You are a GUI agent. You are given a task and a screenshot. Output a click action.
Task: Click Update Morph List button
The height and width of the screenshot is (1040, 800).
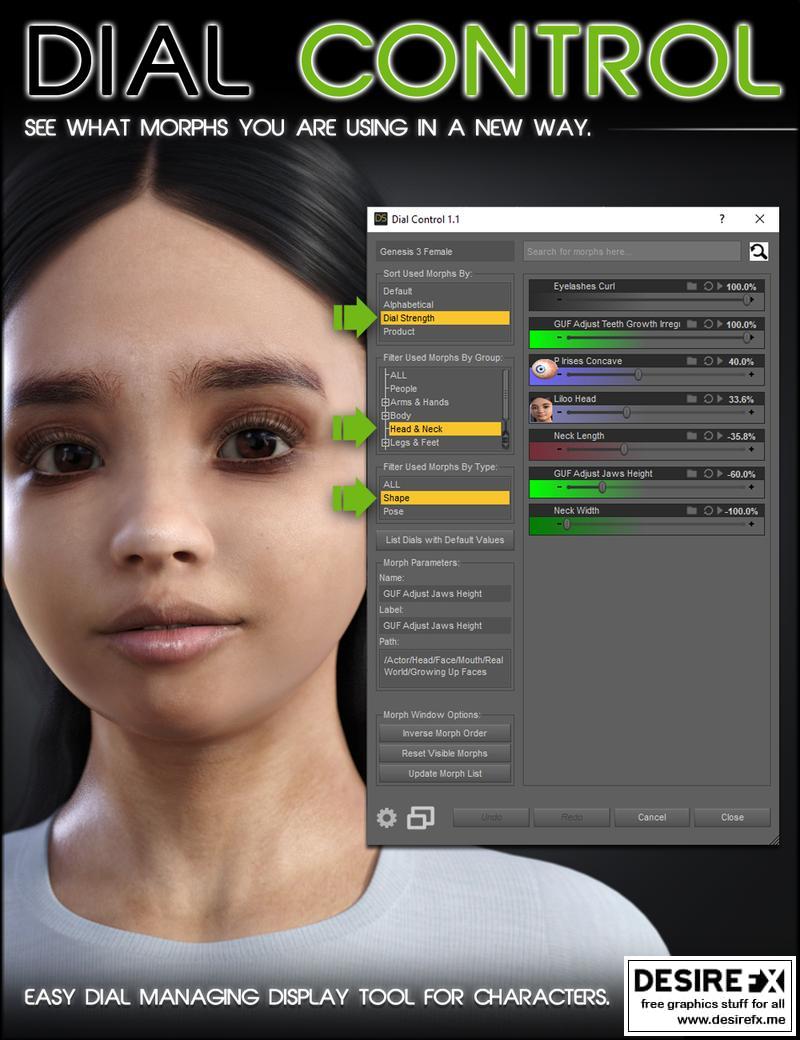point(444,773)
